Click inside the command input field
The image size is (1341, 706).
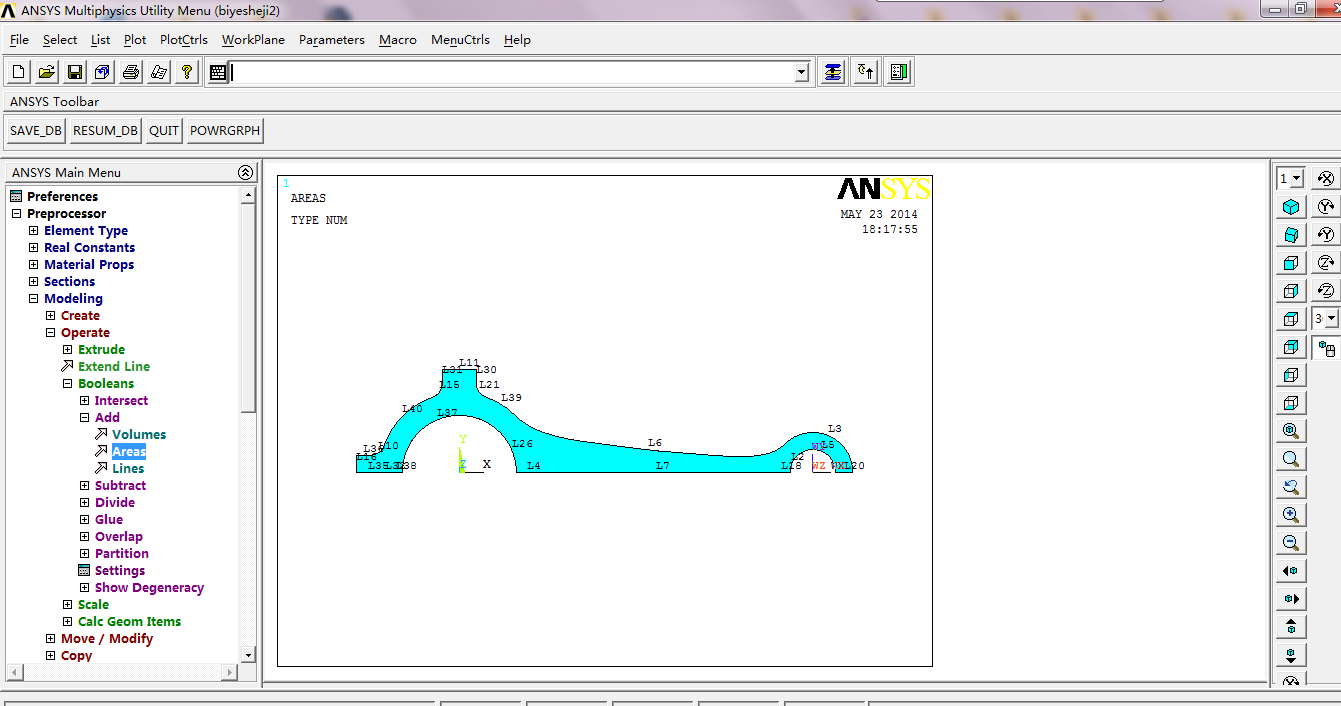tap(511, 72)
